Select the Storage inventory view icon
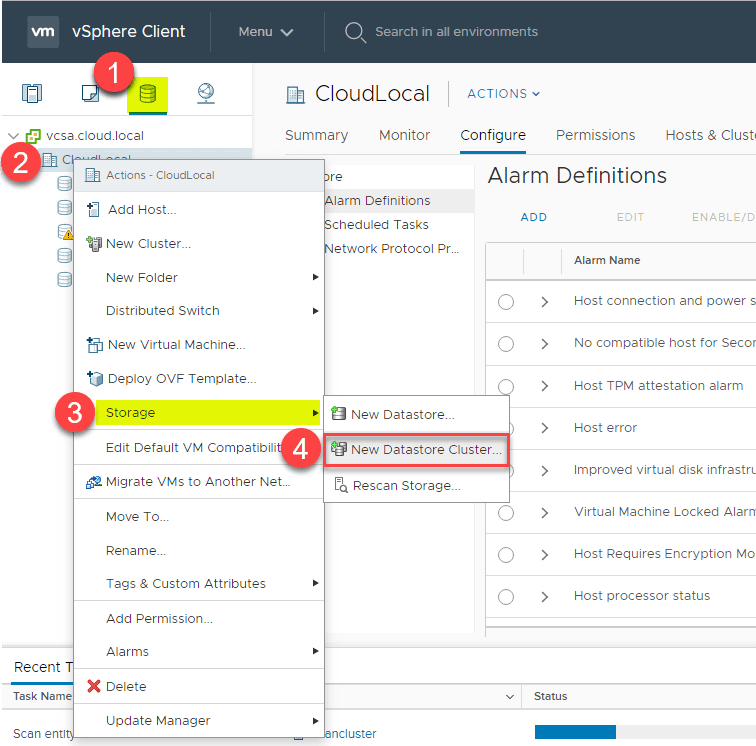This screenshot has height=746, width=756. 148,94
